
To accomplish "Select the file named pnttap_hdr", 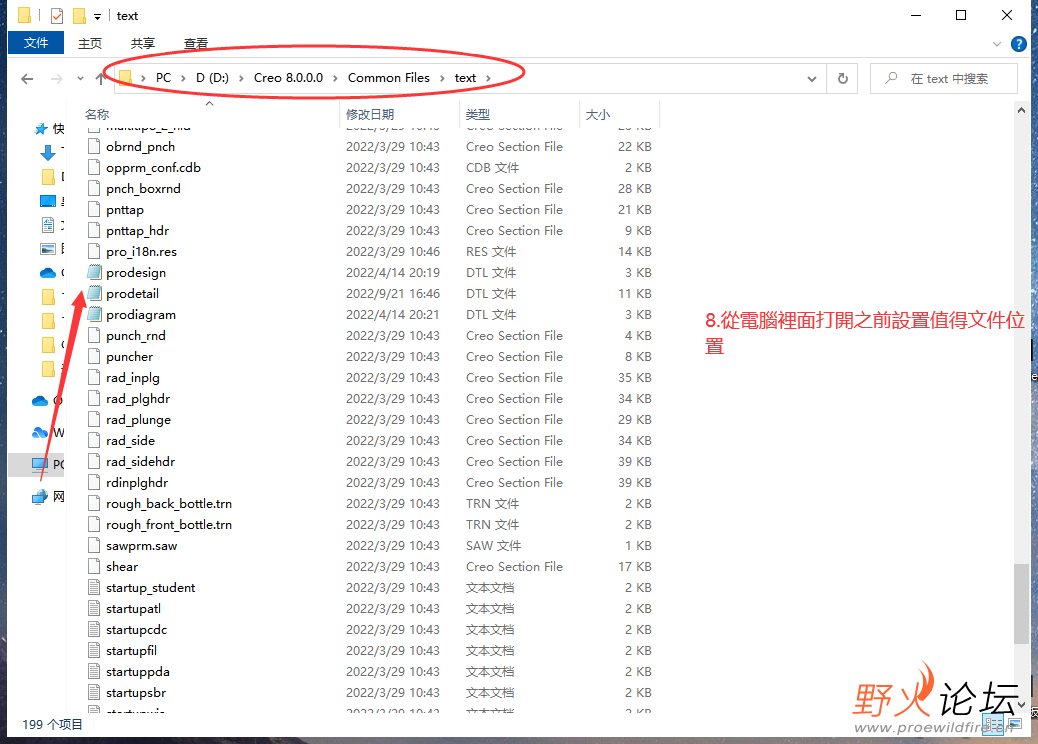I will [137, 230].
